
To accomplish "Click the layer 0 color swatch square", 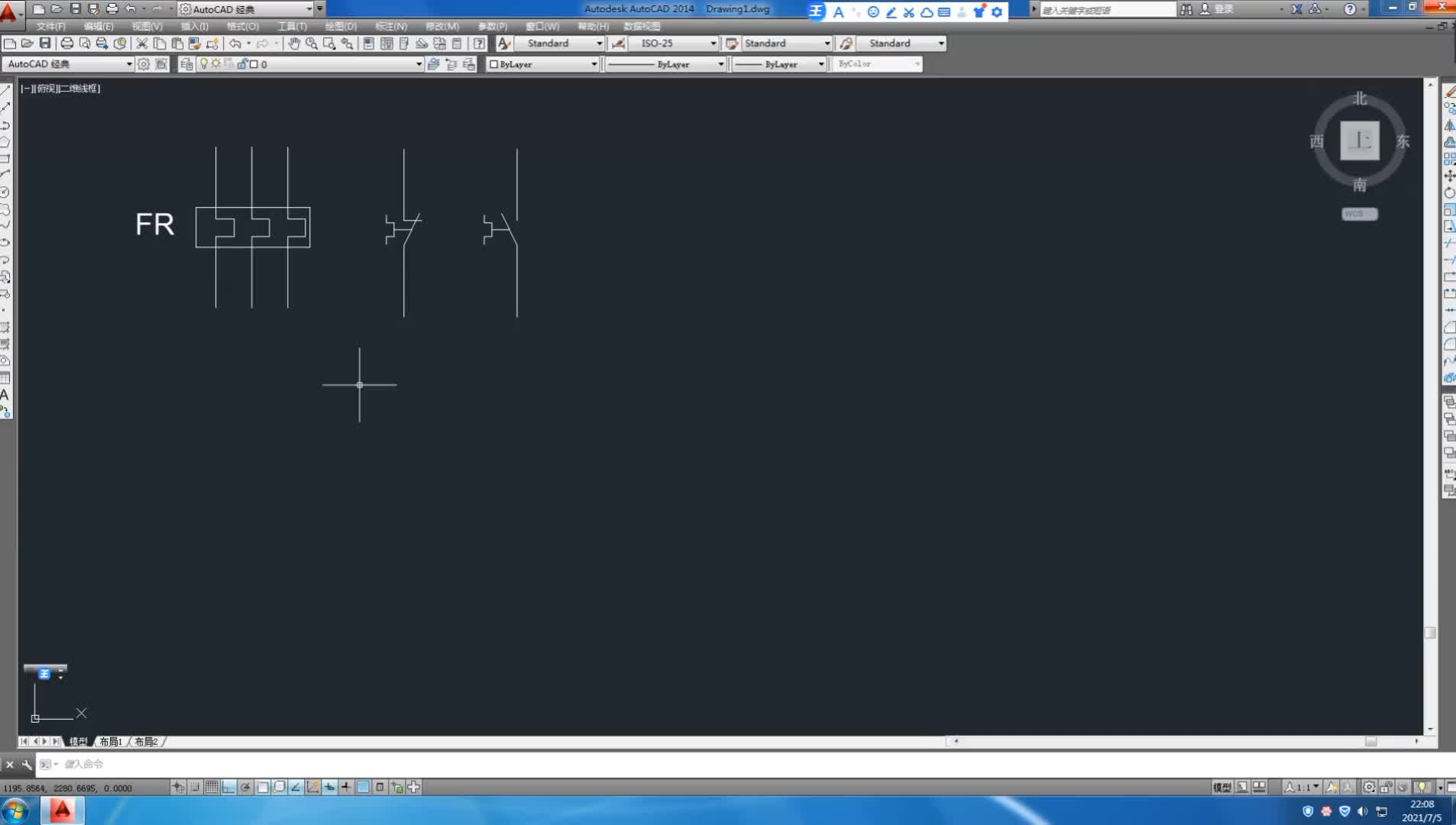I will pyautogui.click(x=254, y=64).
